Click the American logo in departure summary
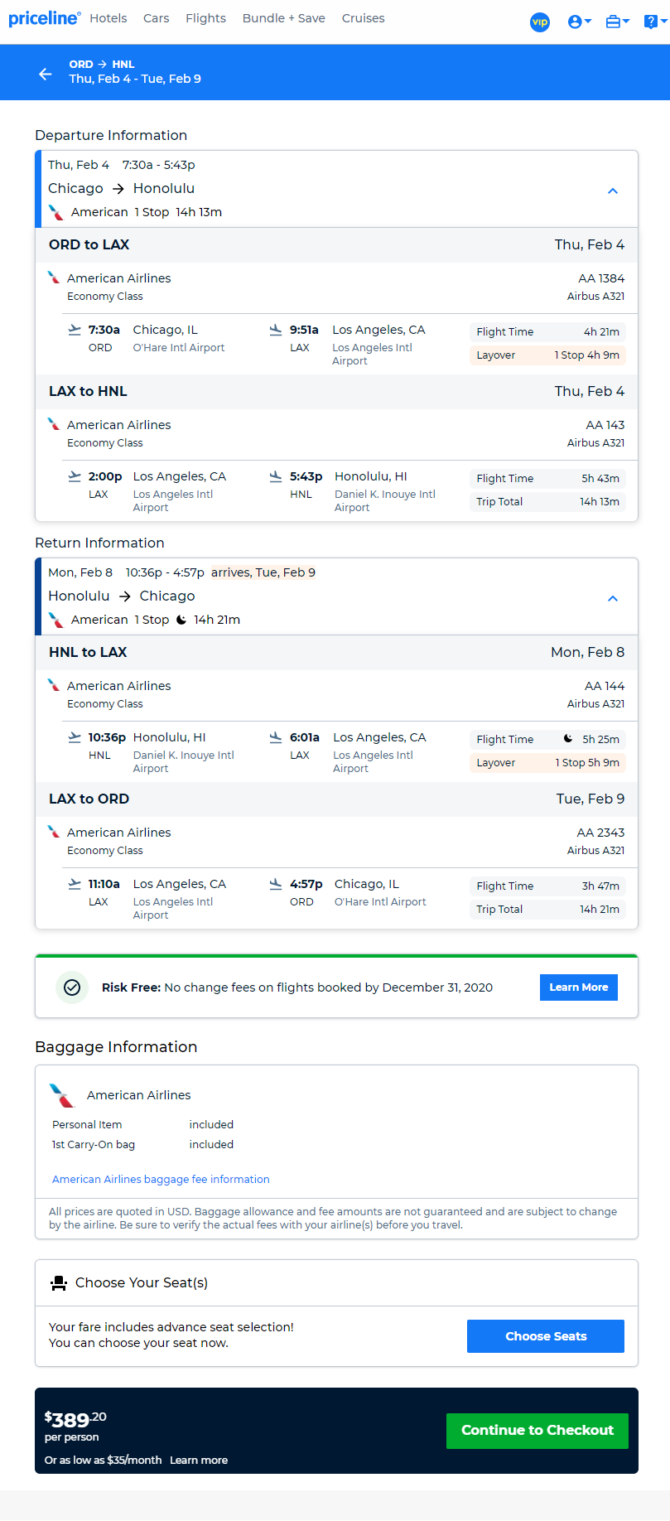670x1521 pixels. [56, 212]
